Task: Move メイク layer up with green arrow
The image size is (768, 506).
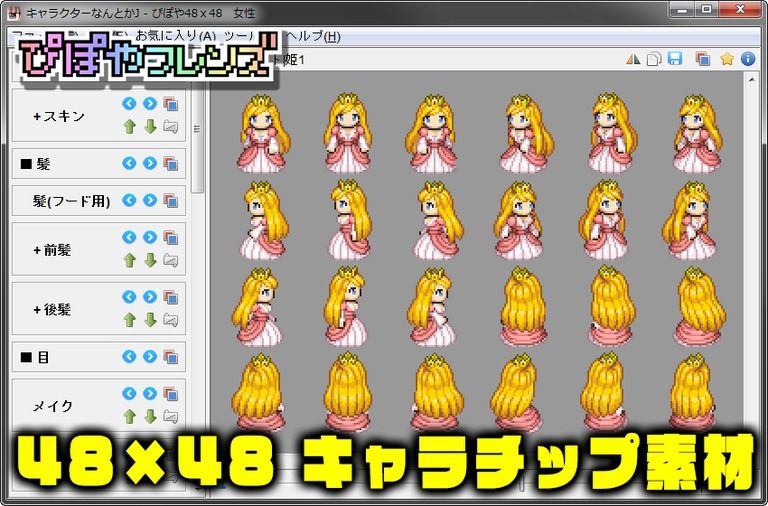Action: (x=129, y=416)
